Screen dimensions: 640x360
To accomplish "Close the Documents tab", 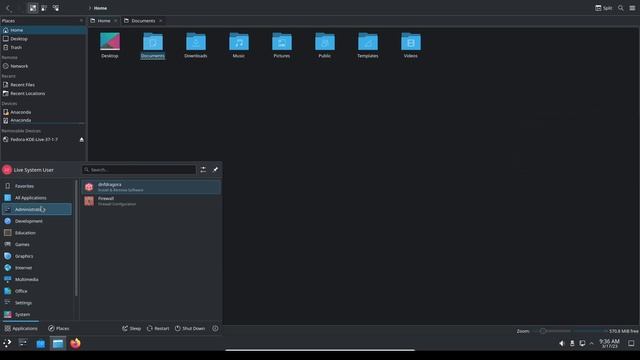I will click(x=161, y=21).
